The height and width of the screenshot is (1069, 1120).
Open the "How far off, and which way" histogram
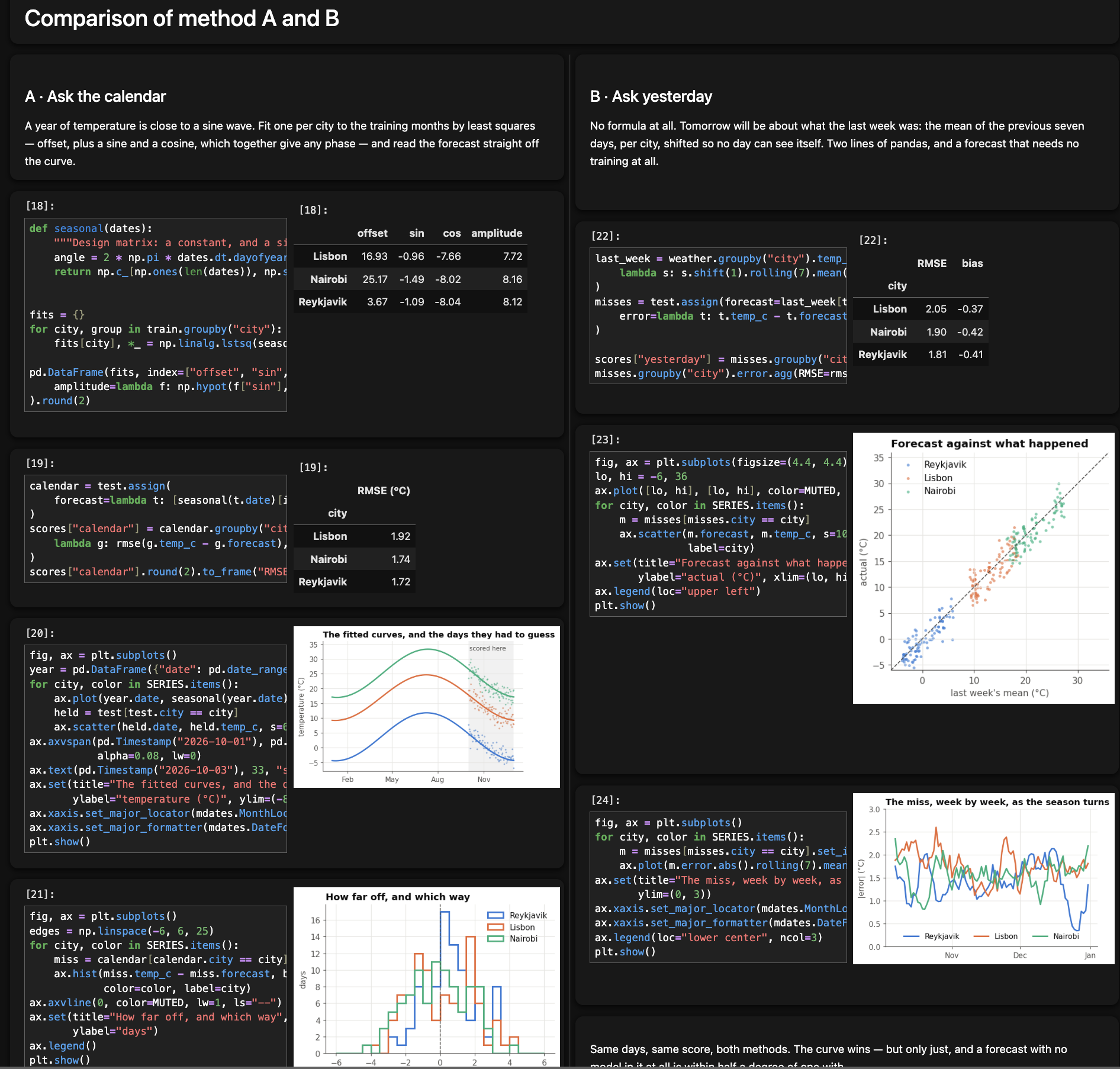(427, 978)
